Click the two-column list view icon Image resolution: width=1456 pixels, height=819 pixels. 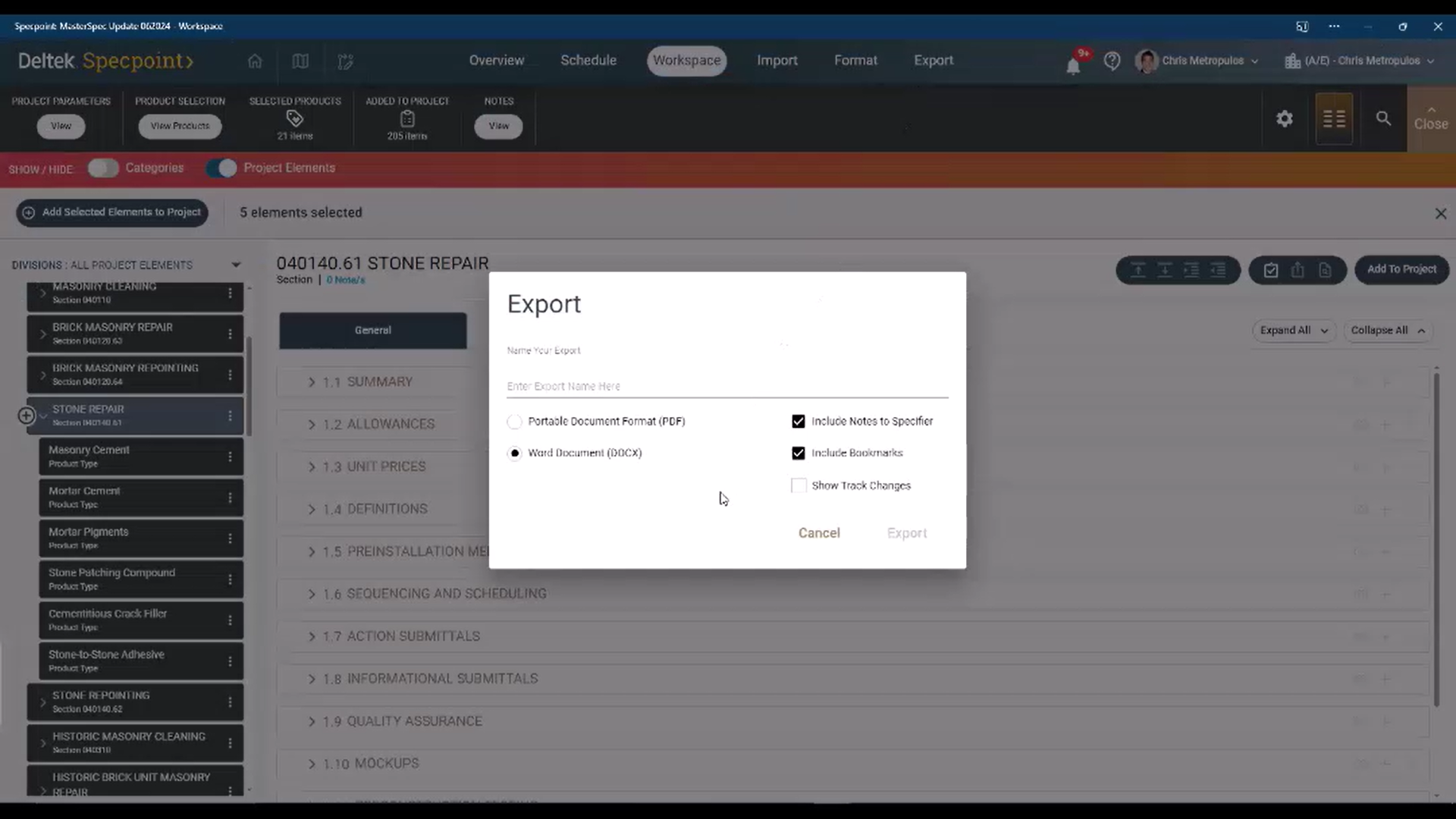pos(1334,119)
